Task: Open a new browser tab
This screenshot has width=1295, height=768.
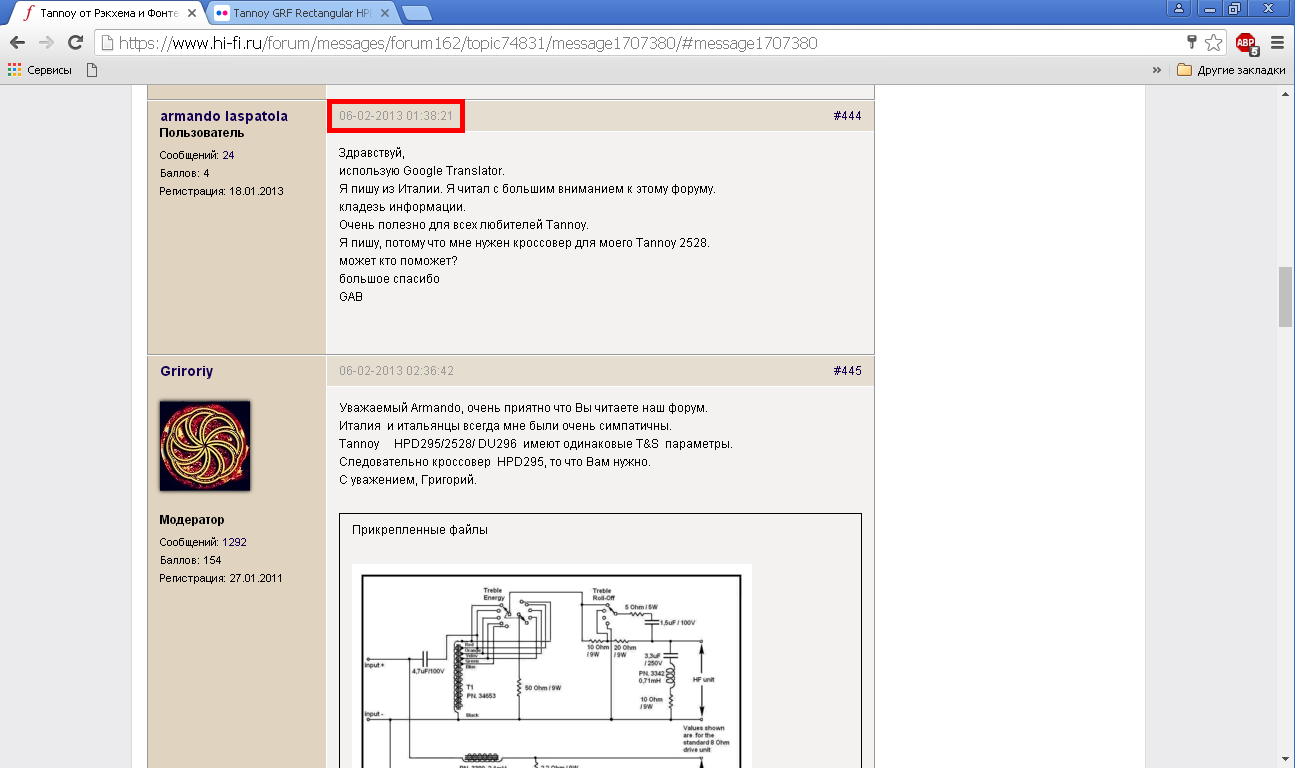Action: (417, 13)
